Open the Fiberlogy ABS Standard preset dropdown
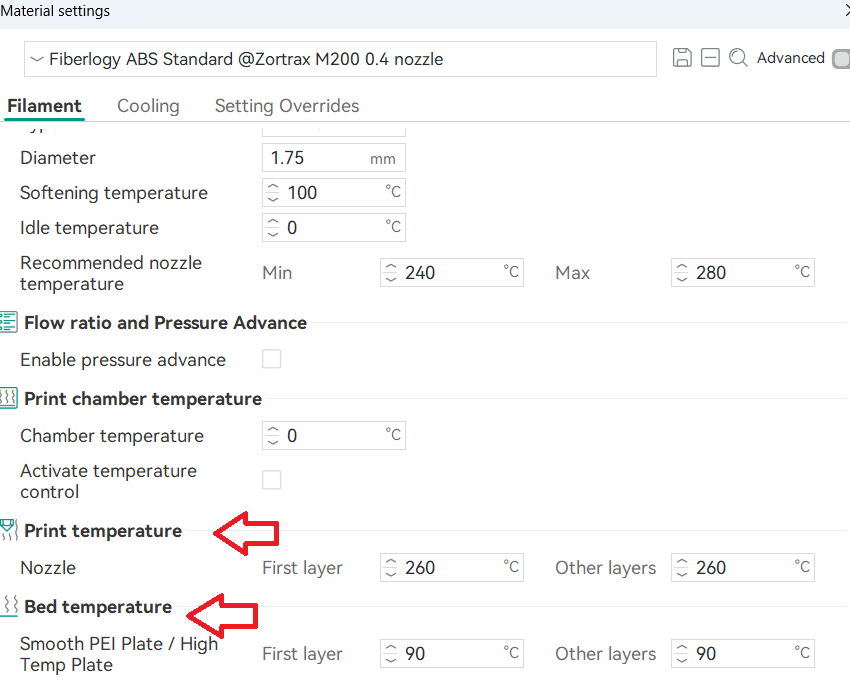850x700 pixels. point(340,59)
